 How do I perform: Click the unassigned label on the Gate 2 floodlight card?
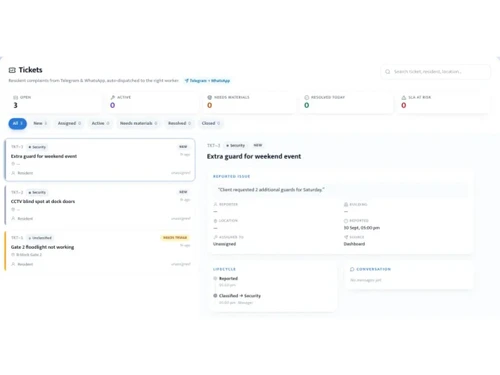click(x=181, y=264)
